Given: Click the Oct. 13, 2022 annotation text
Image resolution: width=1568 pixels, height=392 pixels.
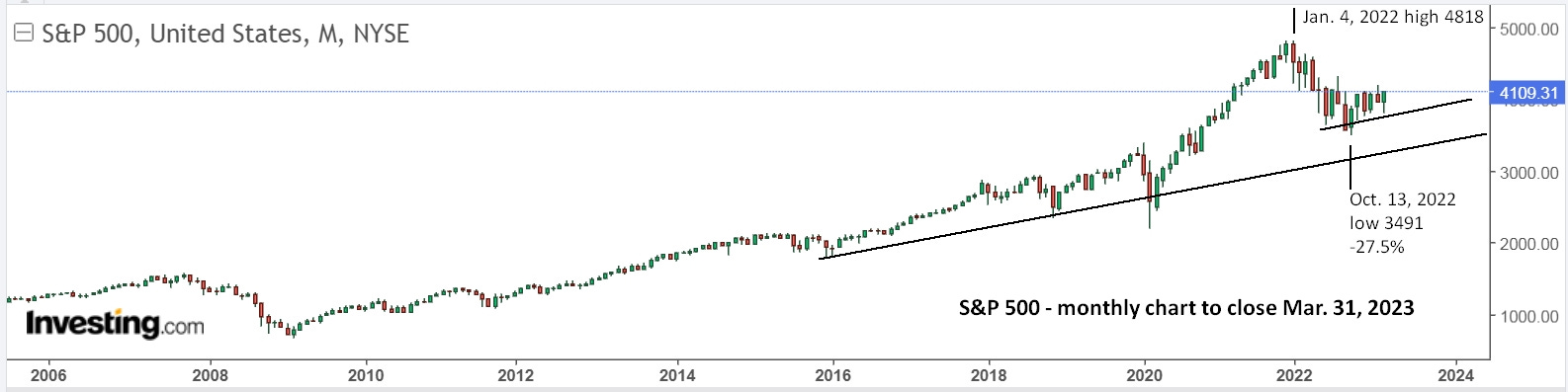Looking at the screenshot, I should 1402,199.
